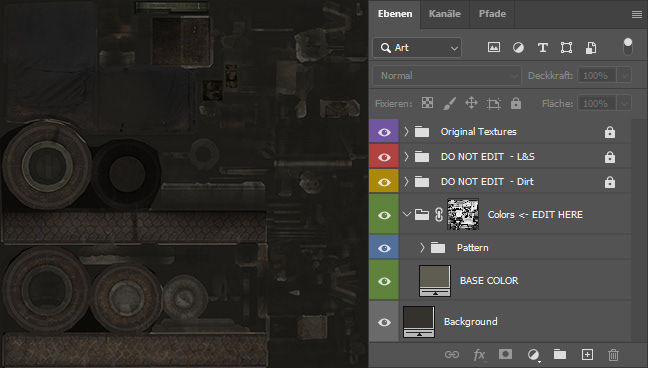This screenshot has width=648, height=368.
Task: Toggle visibility of Original Textures group
Action: pyautogui.click(x=384, y=132)
